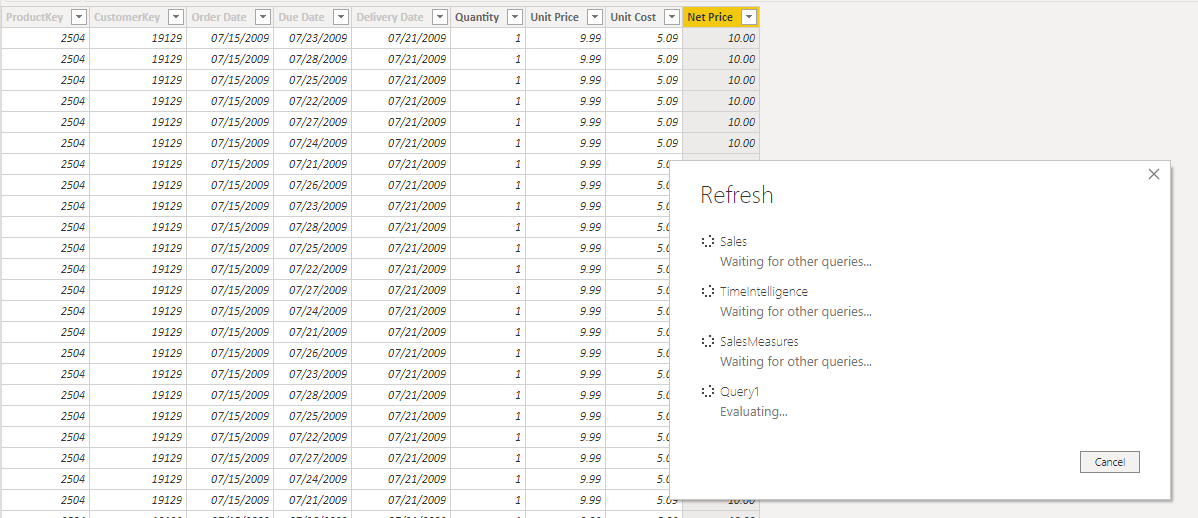Click the first row Unit Cost 5.09
This screenshot has width=1198, height=518.
pyautogui.click(x=667, y=37)
